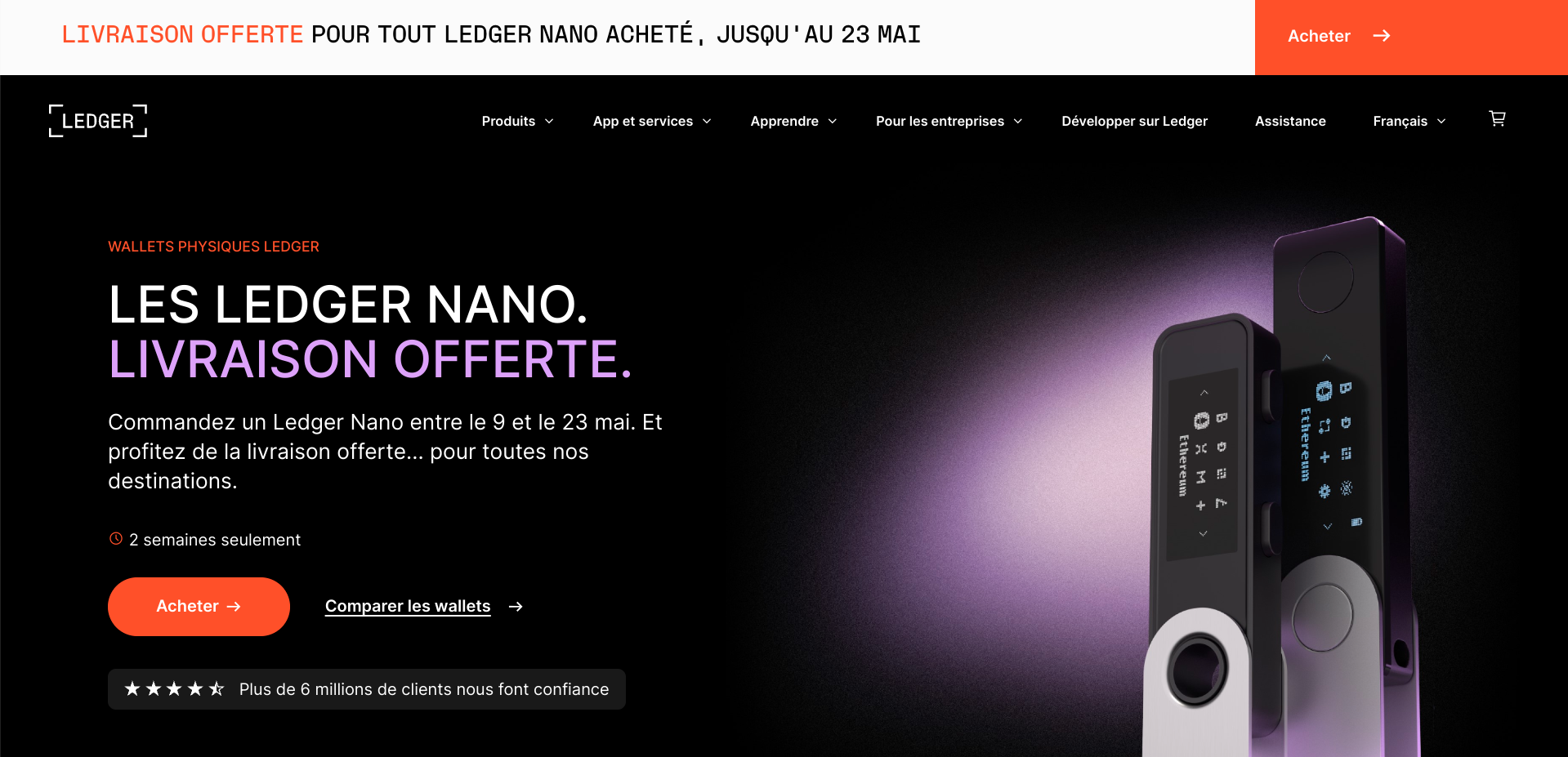This screenshot has height=757, width=1568.
Task: Click the five-star rating icons
Action: 174,689
